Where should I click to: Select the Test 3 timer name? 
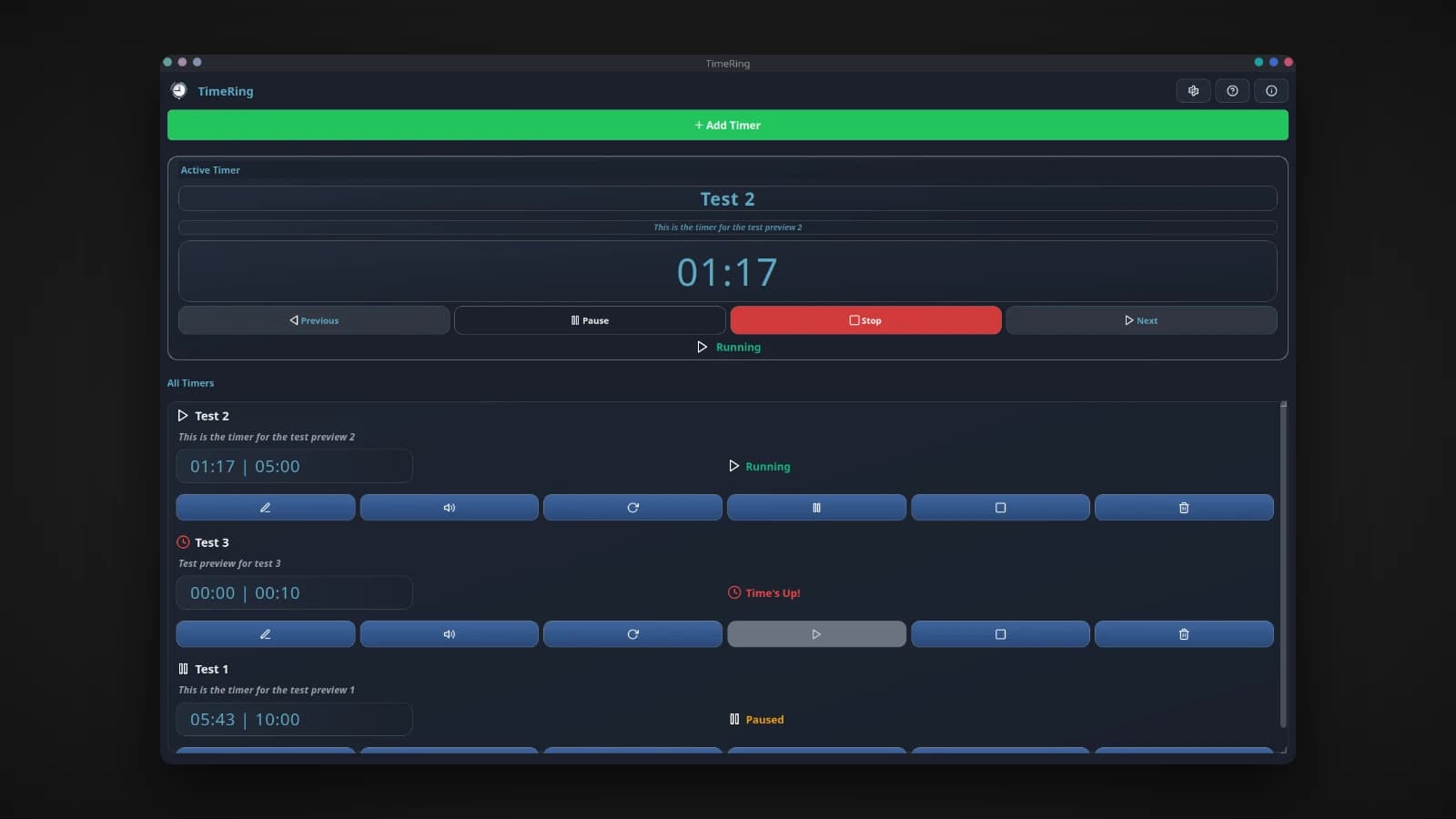(212, 542)
